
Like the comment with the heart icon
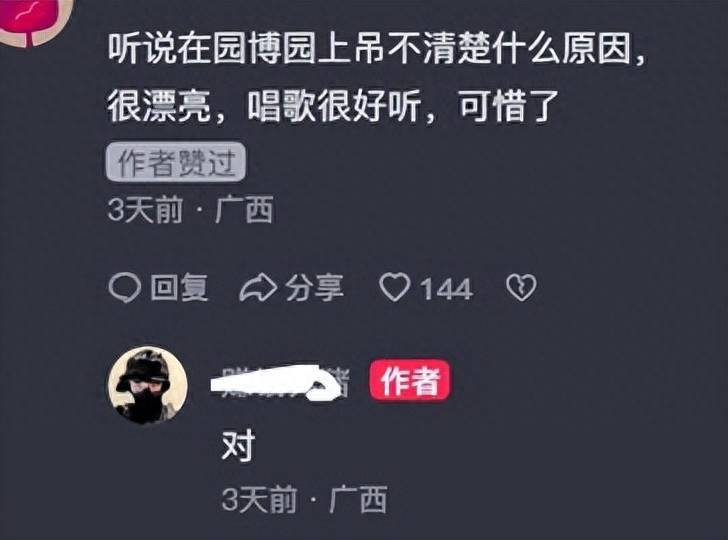(395, 287)
